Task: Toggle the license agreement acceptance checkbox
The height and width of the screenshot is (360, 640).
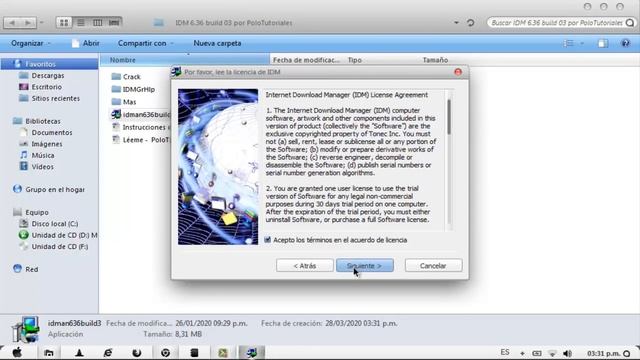Action: (268, 240)
